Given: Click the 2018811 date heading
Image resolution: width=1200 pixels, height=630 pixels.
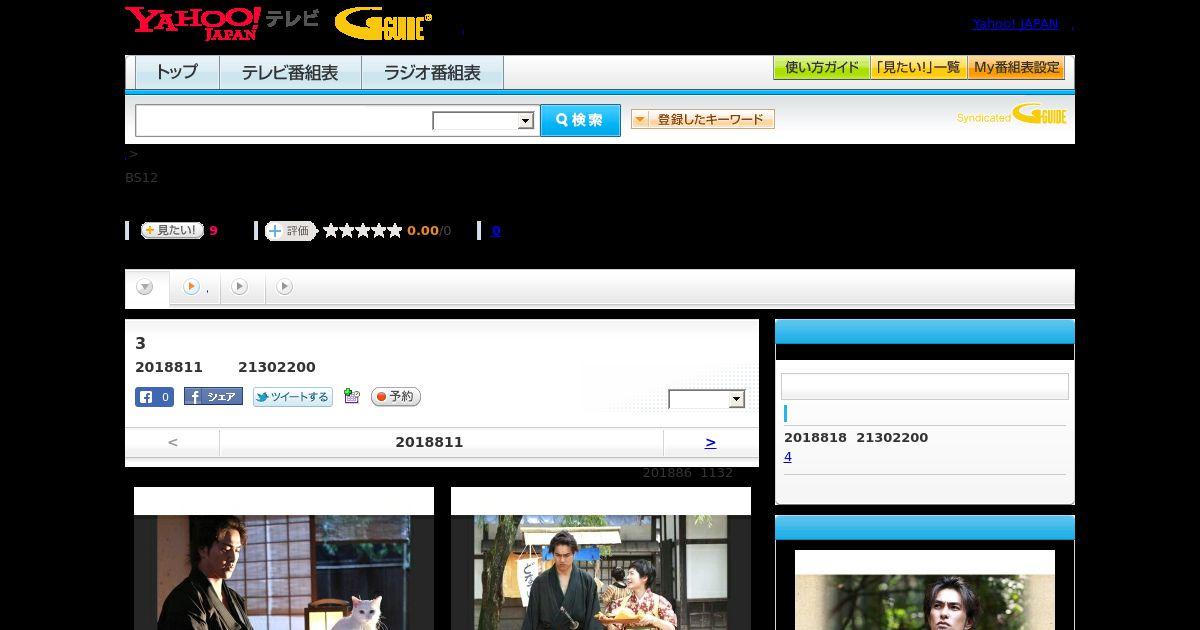Looking at the screenshot, I should click(429, 442).
